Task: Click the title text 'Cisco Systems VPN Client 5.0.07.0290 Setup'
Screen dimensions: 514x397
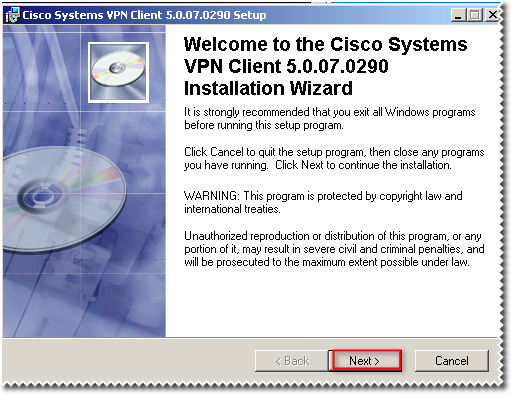Action: click(x=144, y=15)
